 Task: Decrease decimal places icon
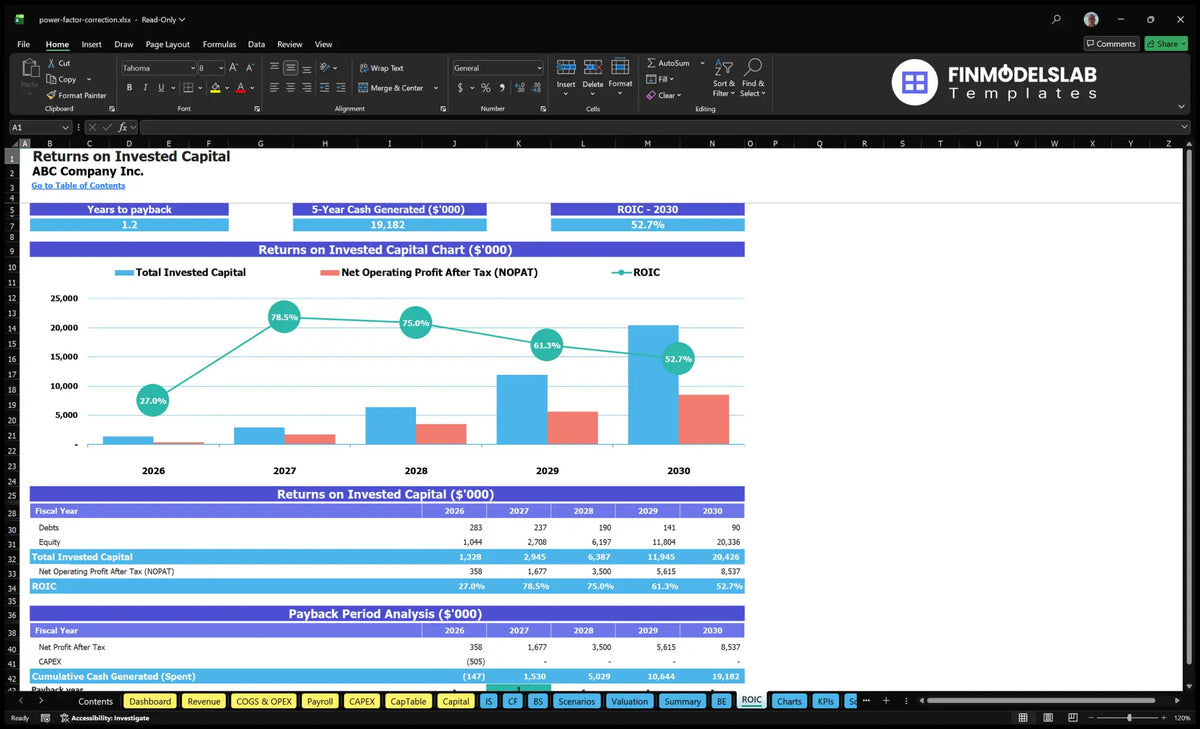point(535,88)
